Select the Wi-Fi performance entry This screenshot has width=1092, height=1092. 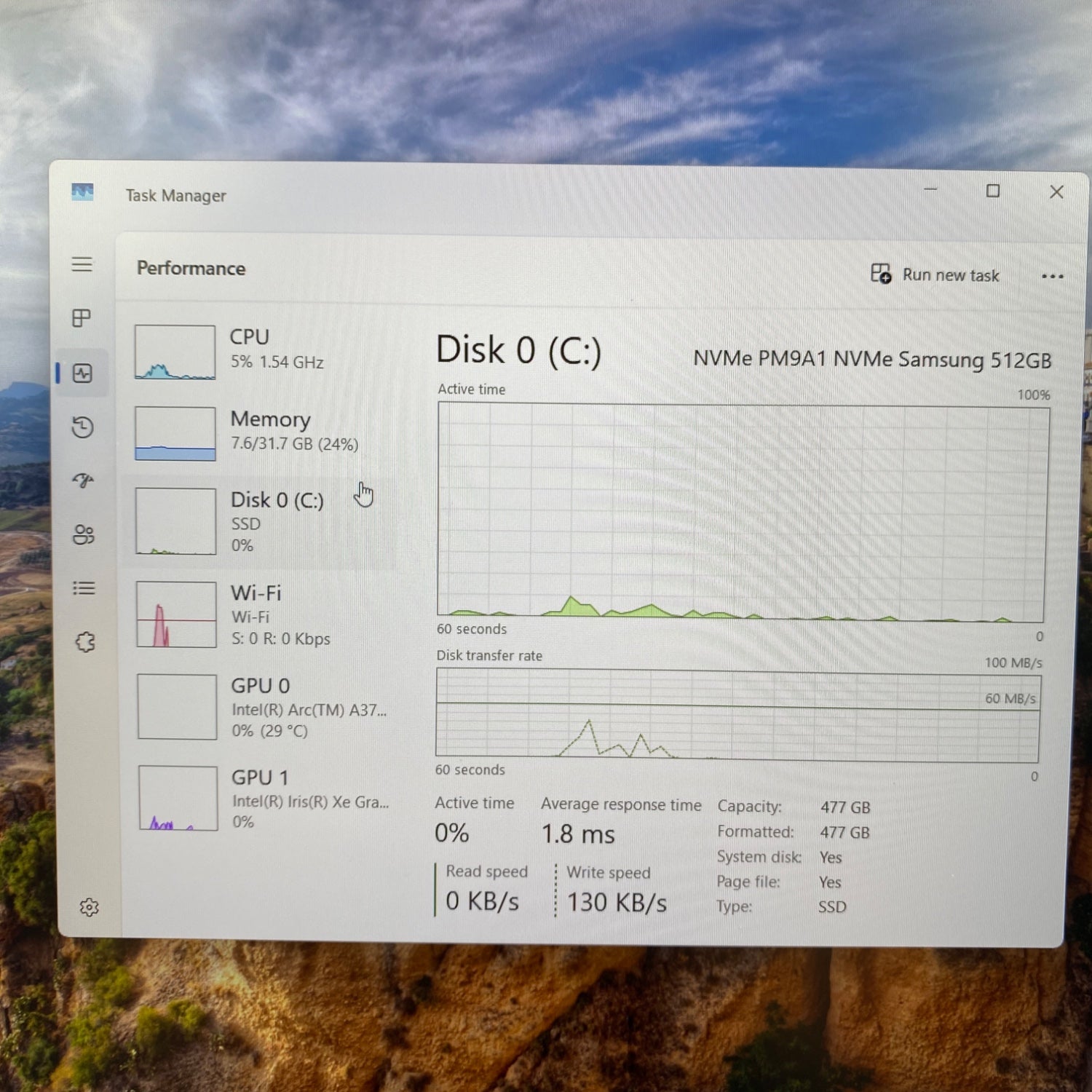coord(262,614)
